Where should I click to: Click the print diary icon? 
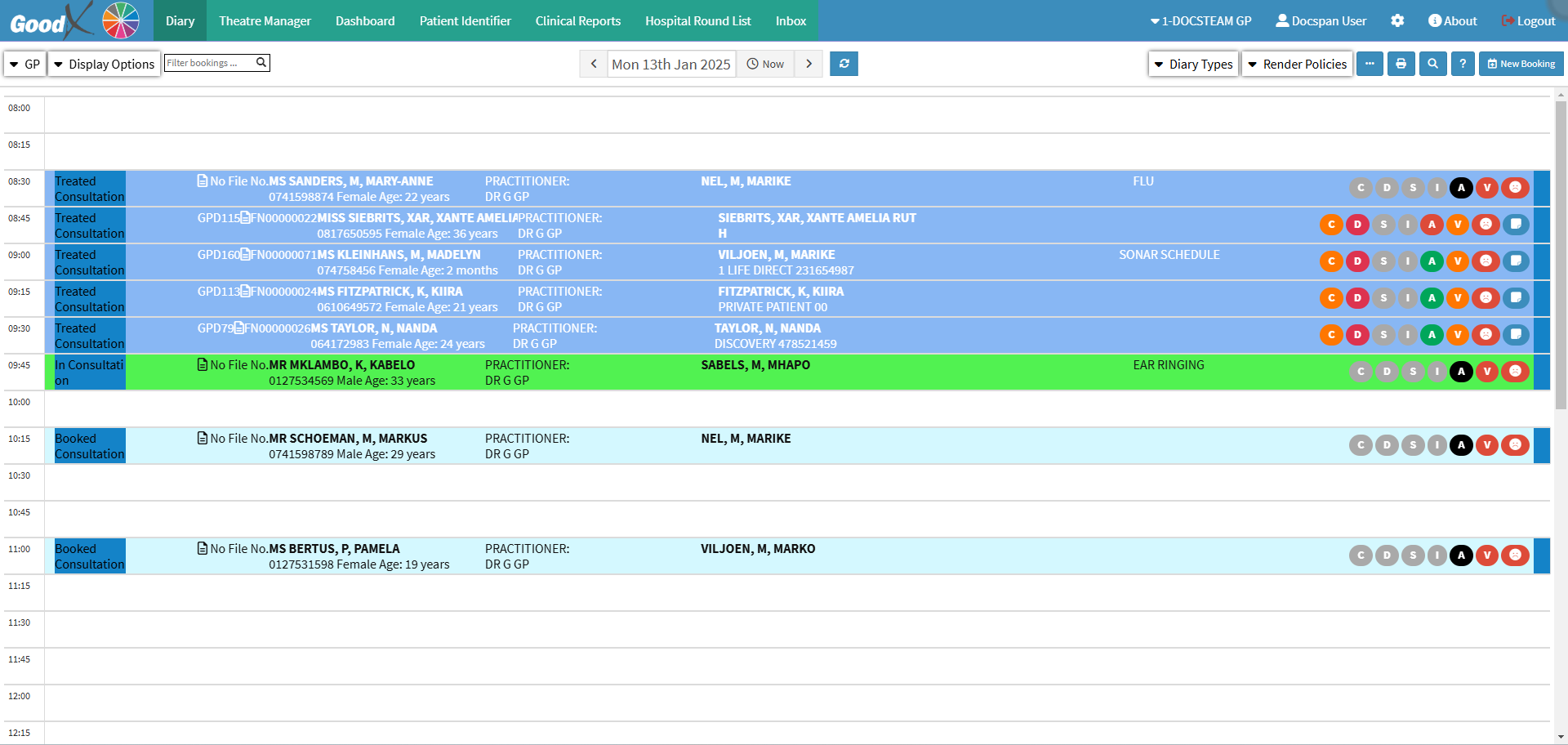[x=1401, y=64]
